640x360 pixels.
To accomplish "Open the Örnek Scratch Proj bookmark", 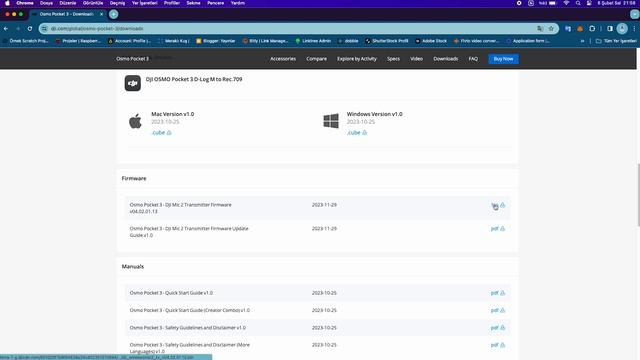I will (25, 41).
